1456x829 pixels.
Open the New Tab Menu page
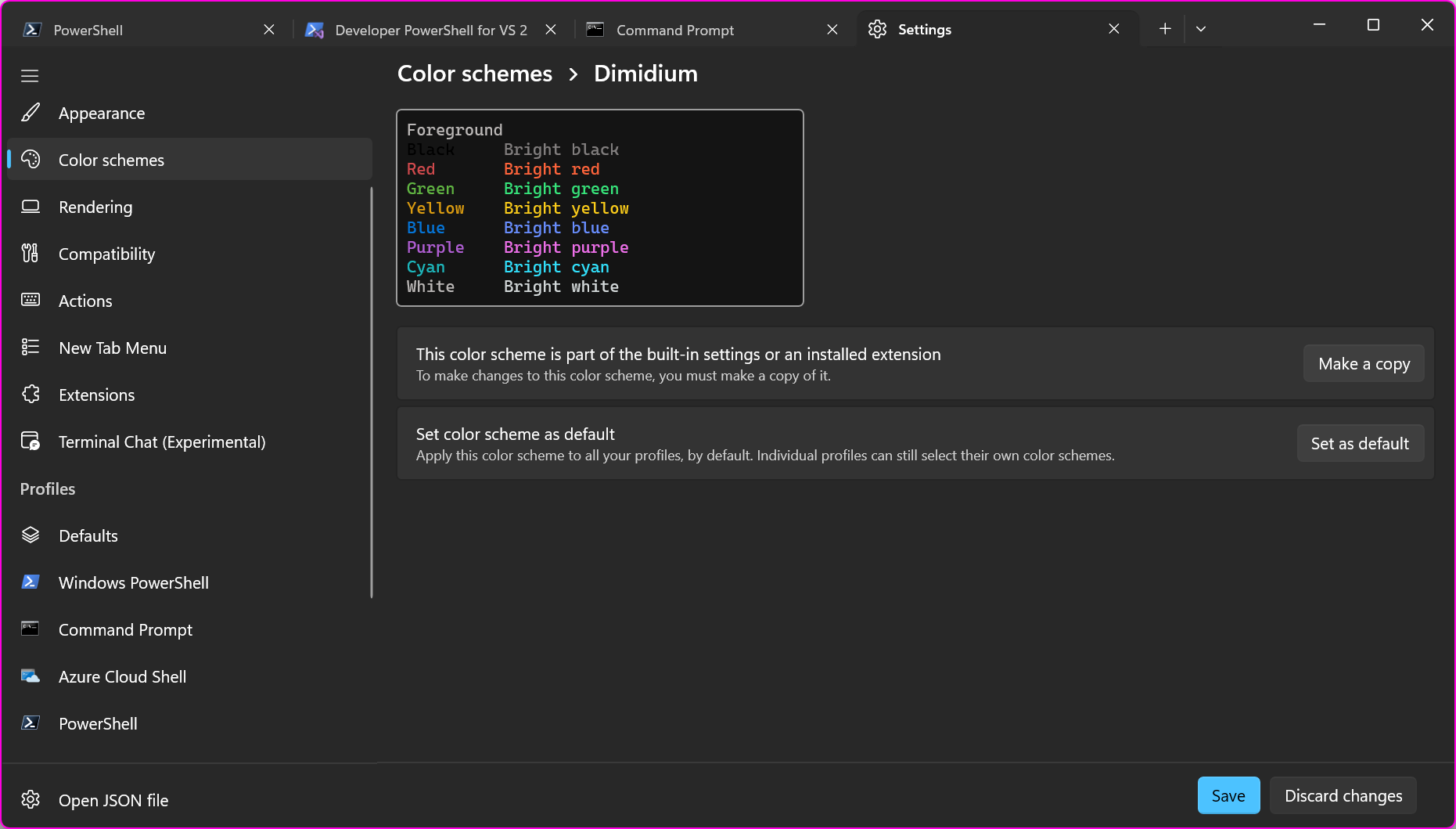[x=189, y=348]
